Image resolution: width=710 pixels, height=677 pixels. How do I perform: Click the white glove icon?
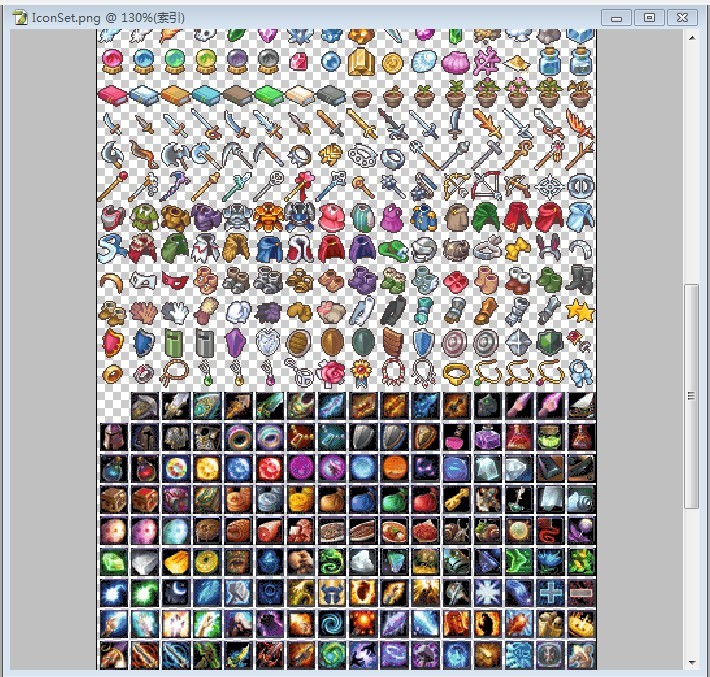[x=175, y=312]
